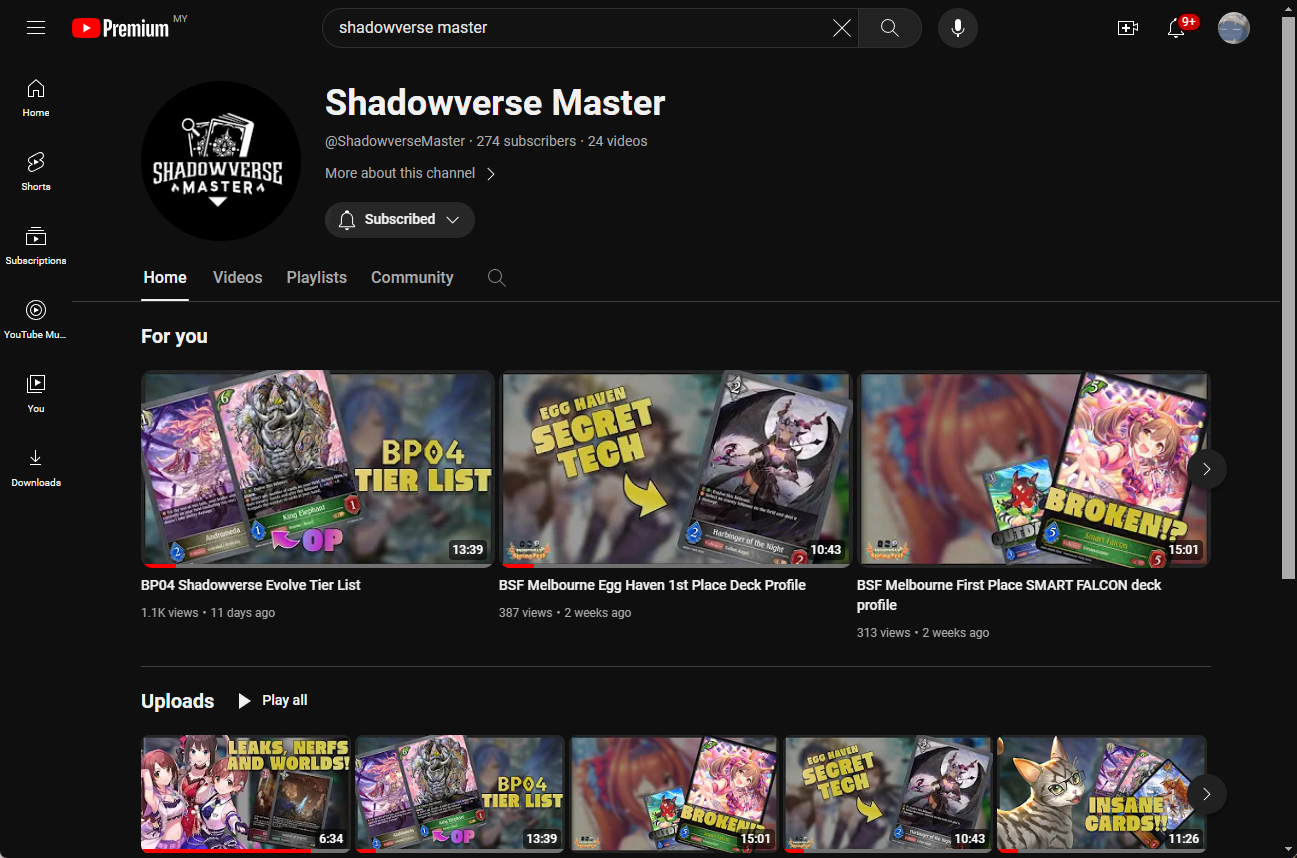Open the account avatar menu
This screenshot has width=1297, height=858.
[x=1234, y=28]
